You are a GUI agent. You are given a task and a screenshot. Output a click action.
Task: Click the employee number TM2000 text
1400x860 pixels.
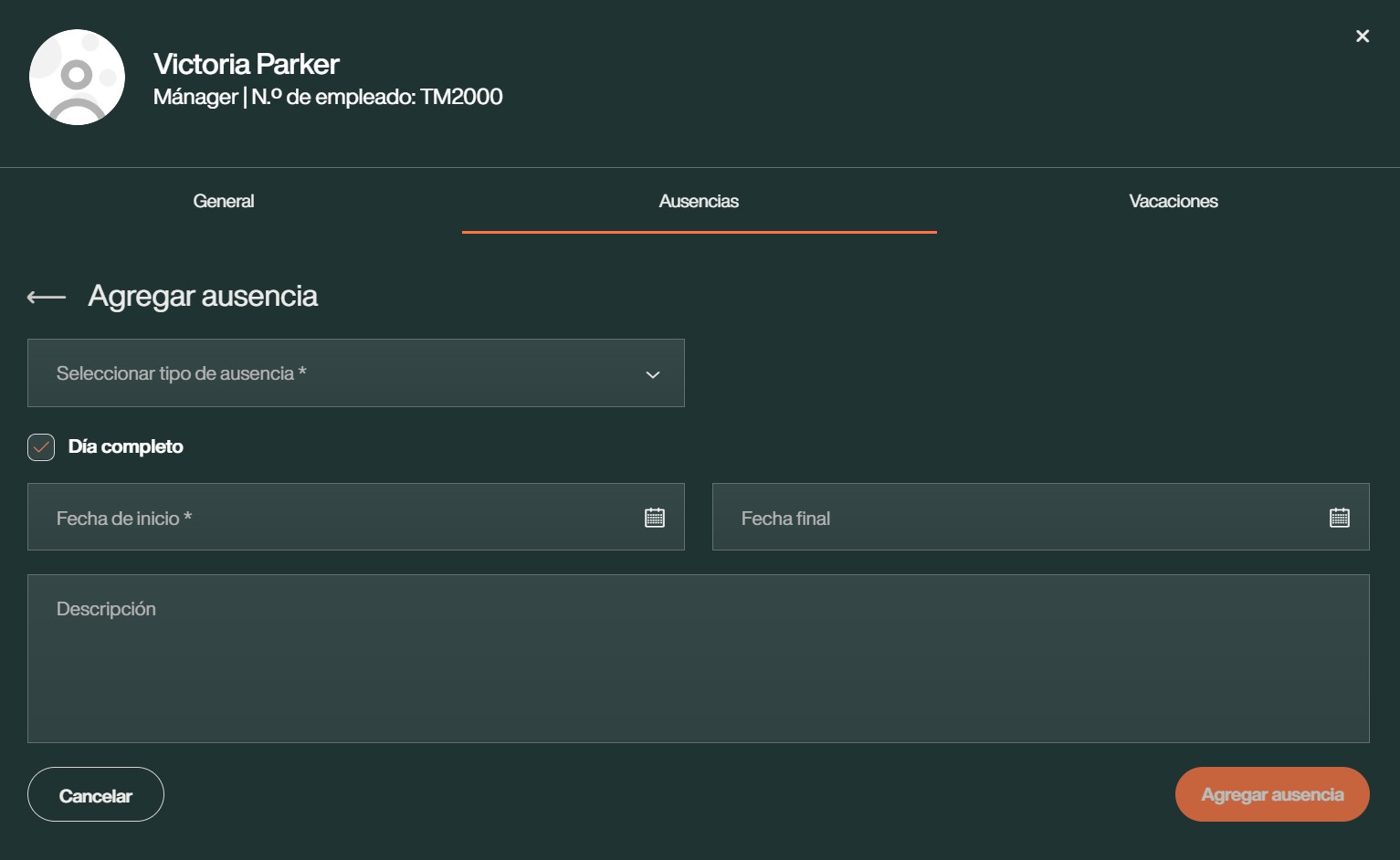click(x=461, y=97)
